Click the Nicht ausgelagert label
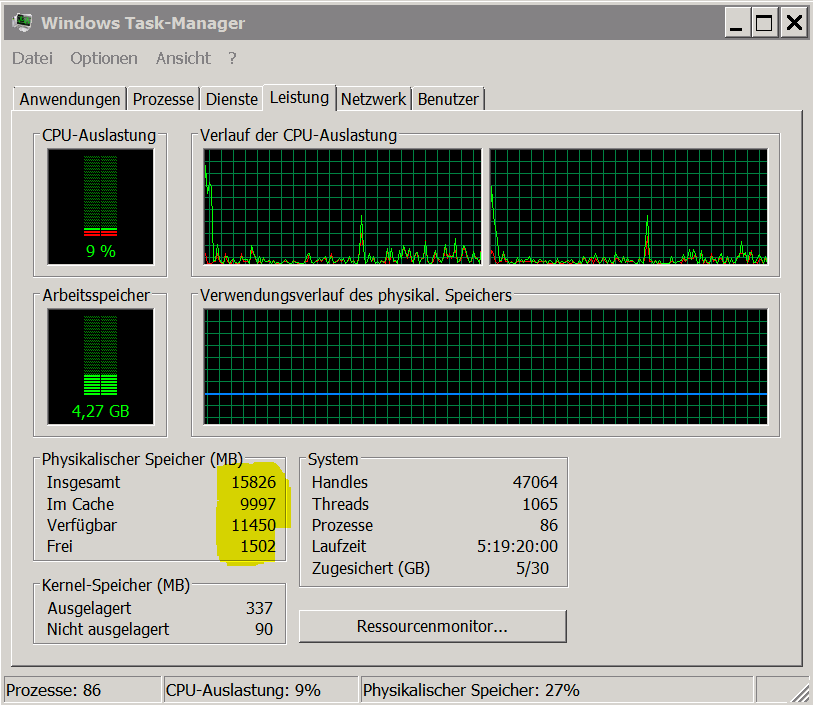This screenshot has height=705, width=813. pos(108,629)
